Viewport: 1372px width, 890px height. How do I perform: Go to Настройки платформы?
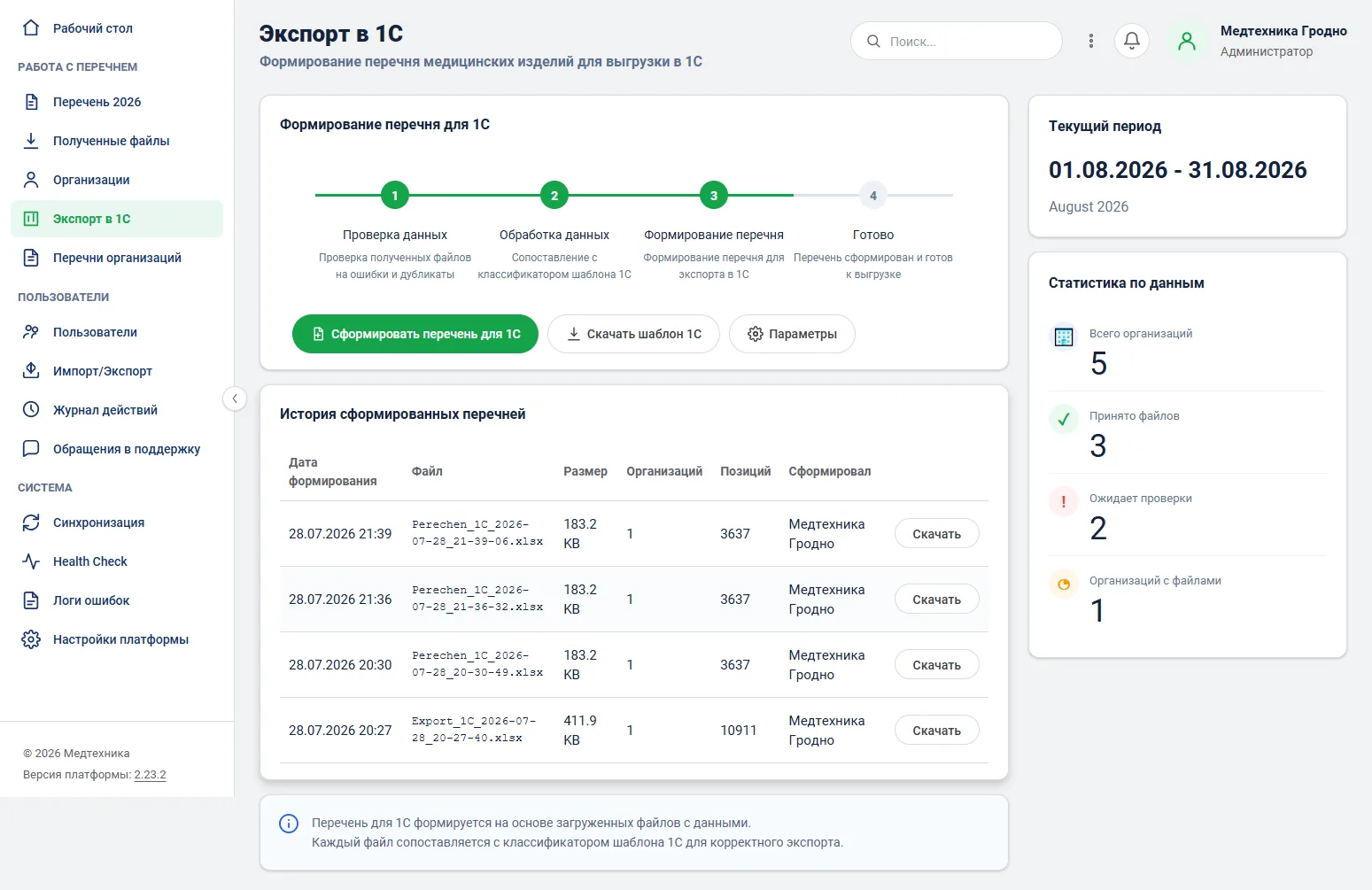[117, 639]
